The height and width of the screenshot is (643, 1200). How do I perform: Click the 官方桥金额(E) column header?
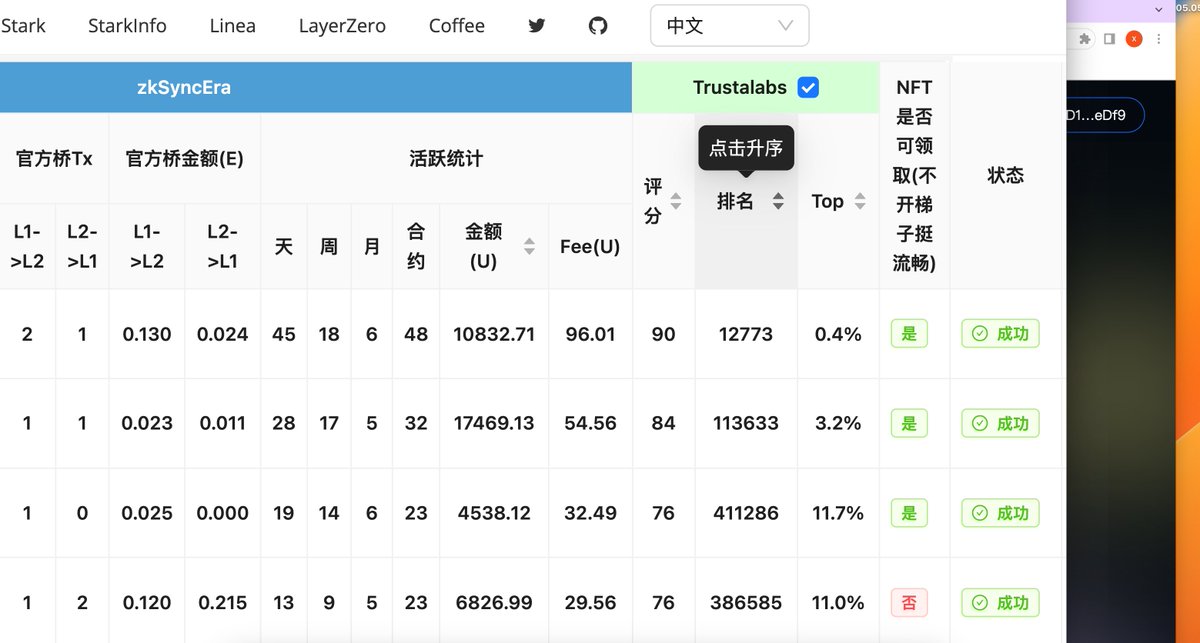pyautogui.click(x=185, y=158)
